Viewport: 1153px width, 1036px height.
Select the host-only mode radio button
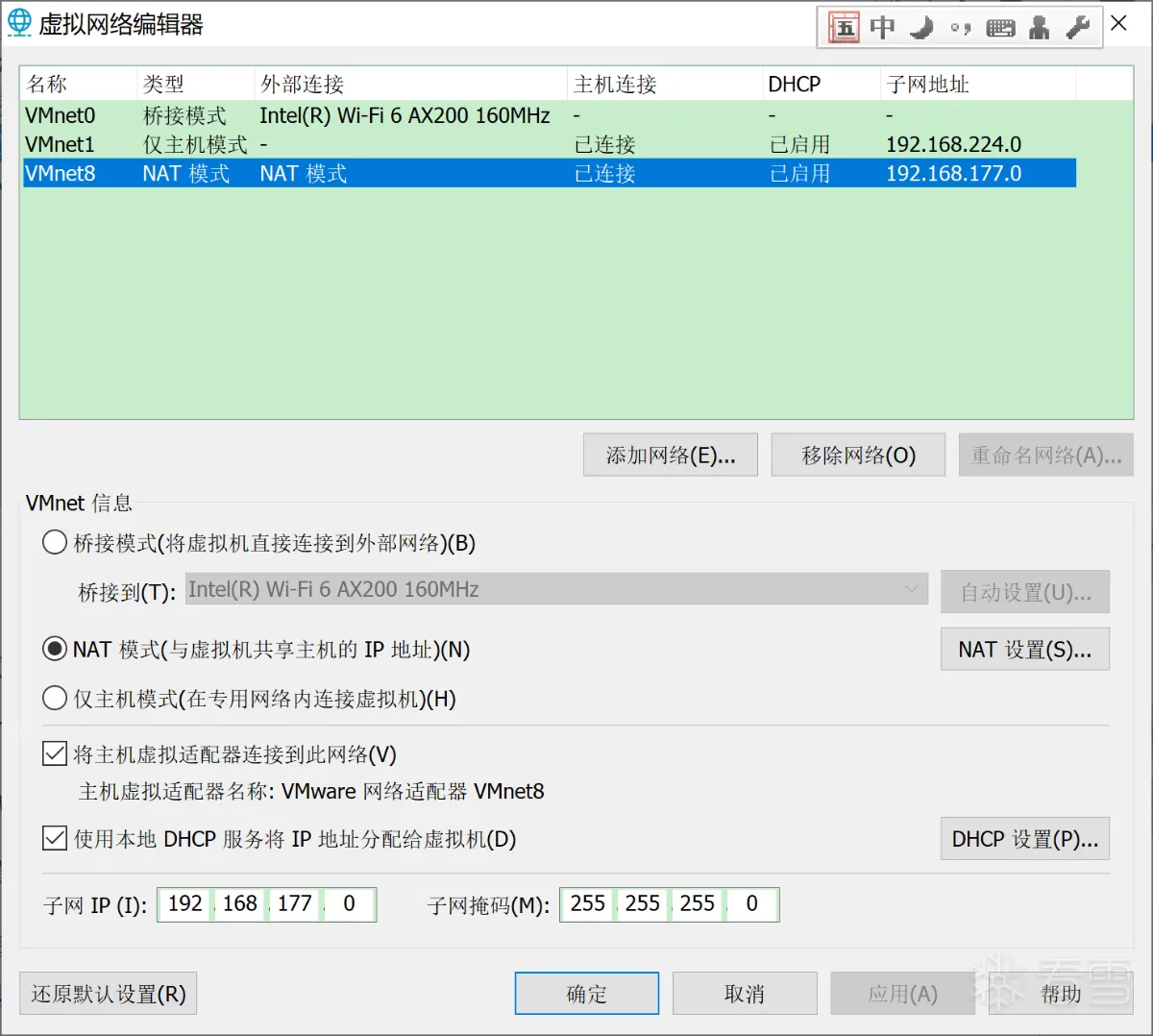tap(55, 699)
